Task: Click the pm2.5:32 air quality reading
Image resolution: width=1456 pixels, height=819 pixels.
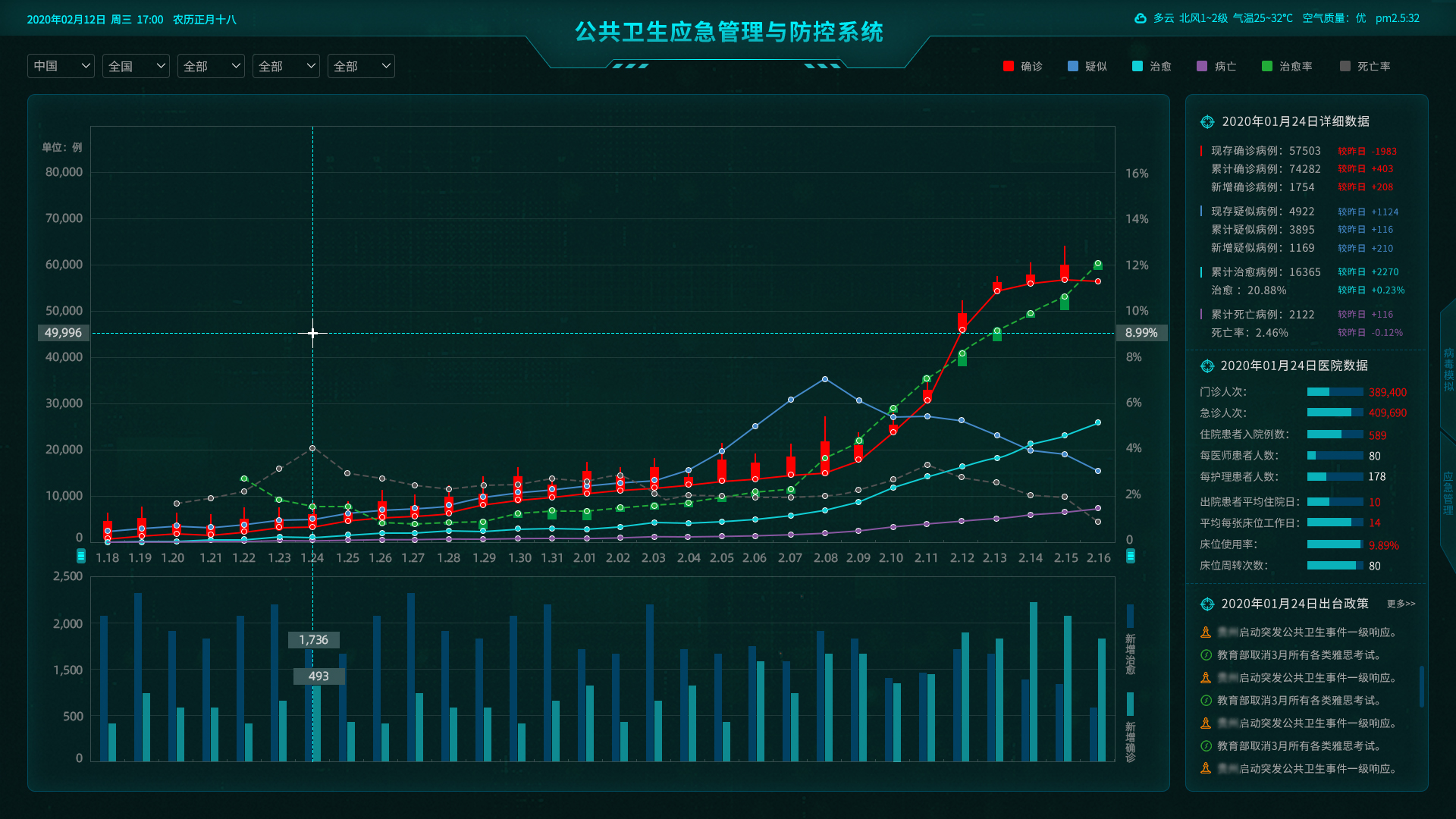Action: (x=1398, y=18)
